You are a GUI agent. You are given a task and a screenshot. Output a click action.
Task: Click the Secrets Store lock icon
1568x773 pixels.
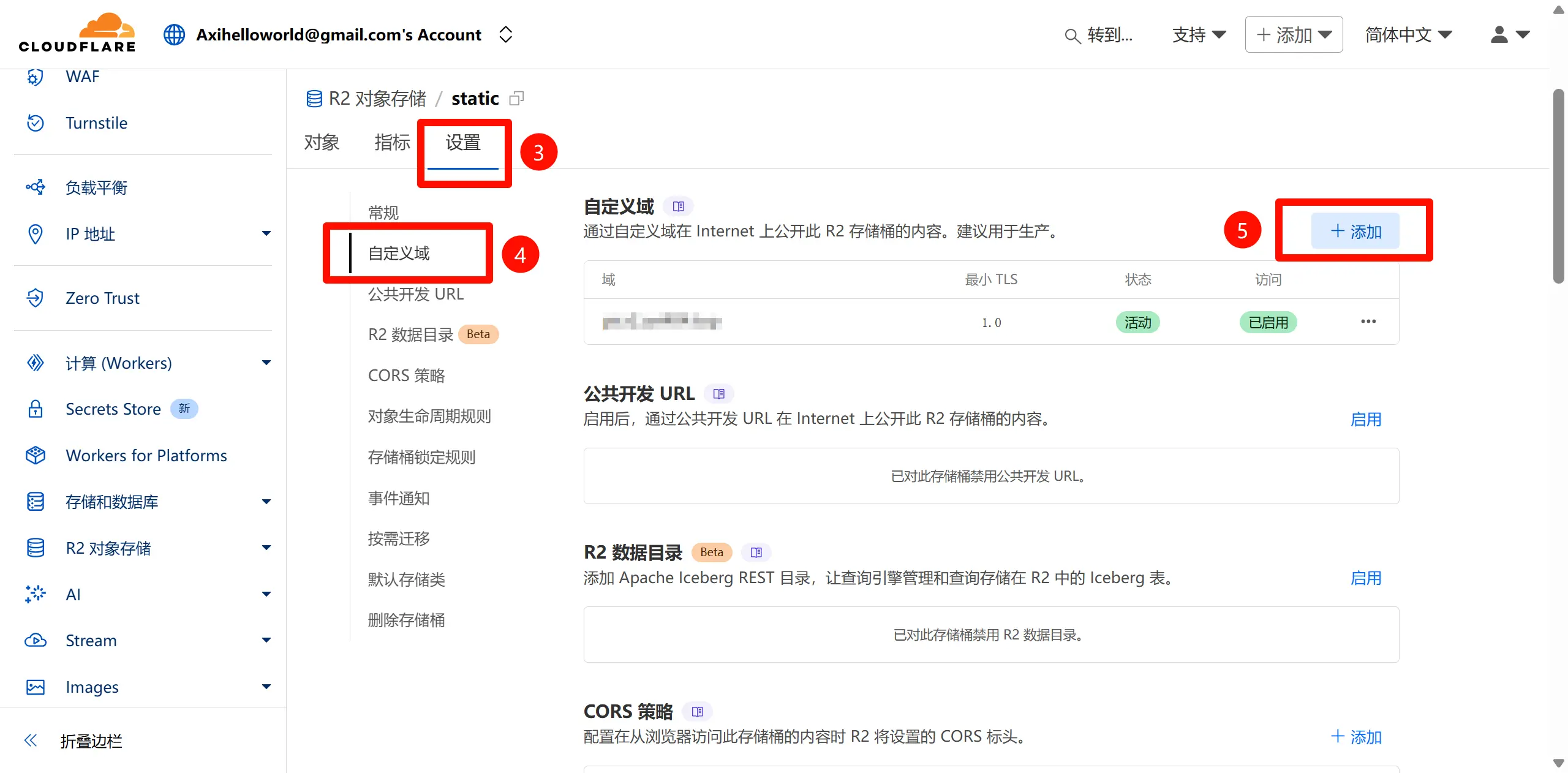point(36,409)
